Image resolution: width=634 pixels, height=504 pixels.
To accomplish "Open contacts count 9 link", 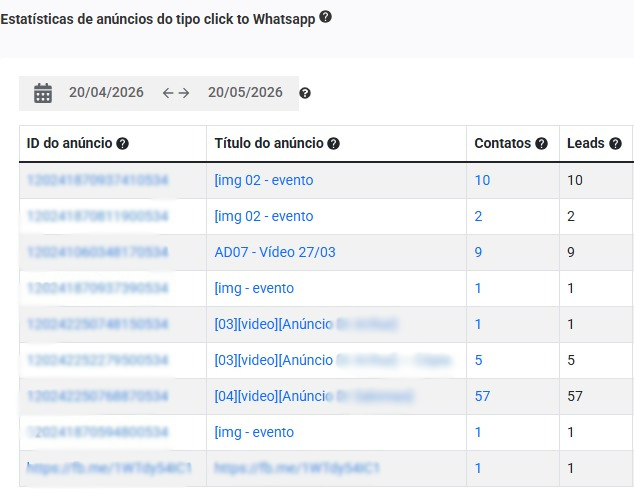I will point(478,252).
